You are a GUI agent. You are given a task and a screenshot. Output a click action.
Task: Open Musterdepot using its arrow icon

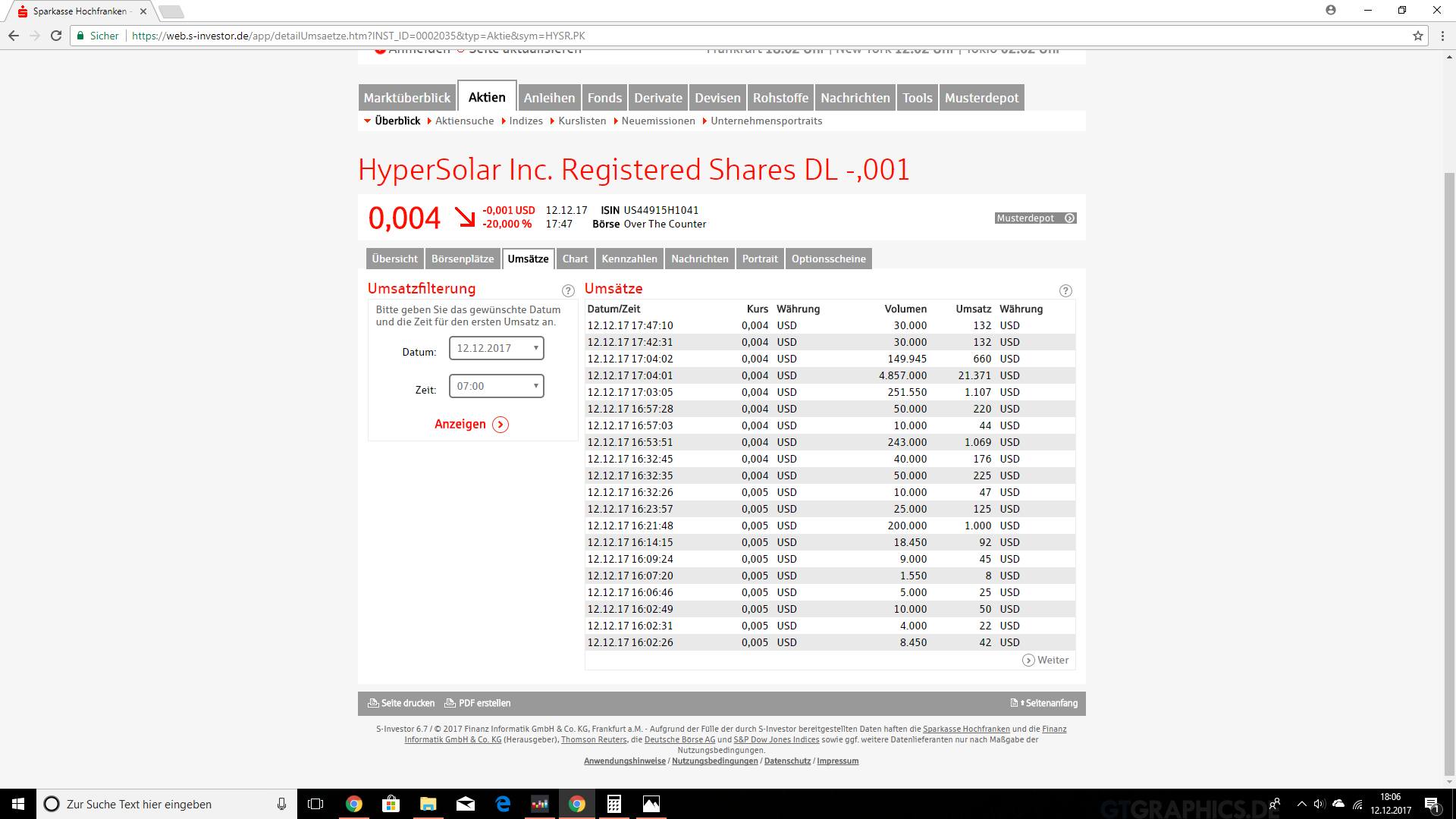coord(1069,218)
